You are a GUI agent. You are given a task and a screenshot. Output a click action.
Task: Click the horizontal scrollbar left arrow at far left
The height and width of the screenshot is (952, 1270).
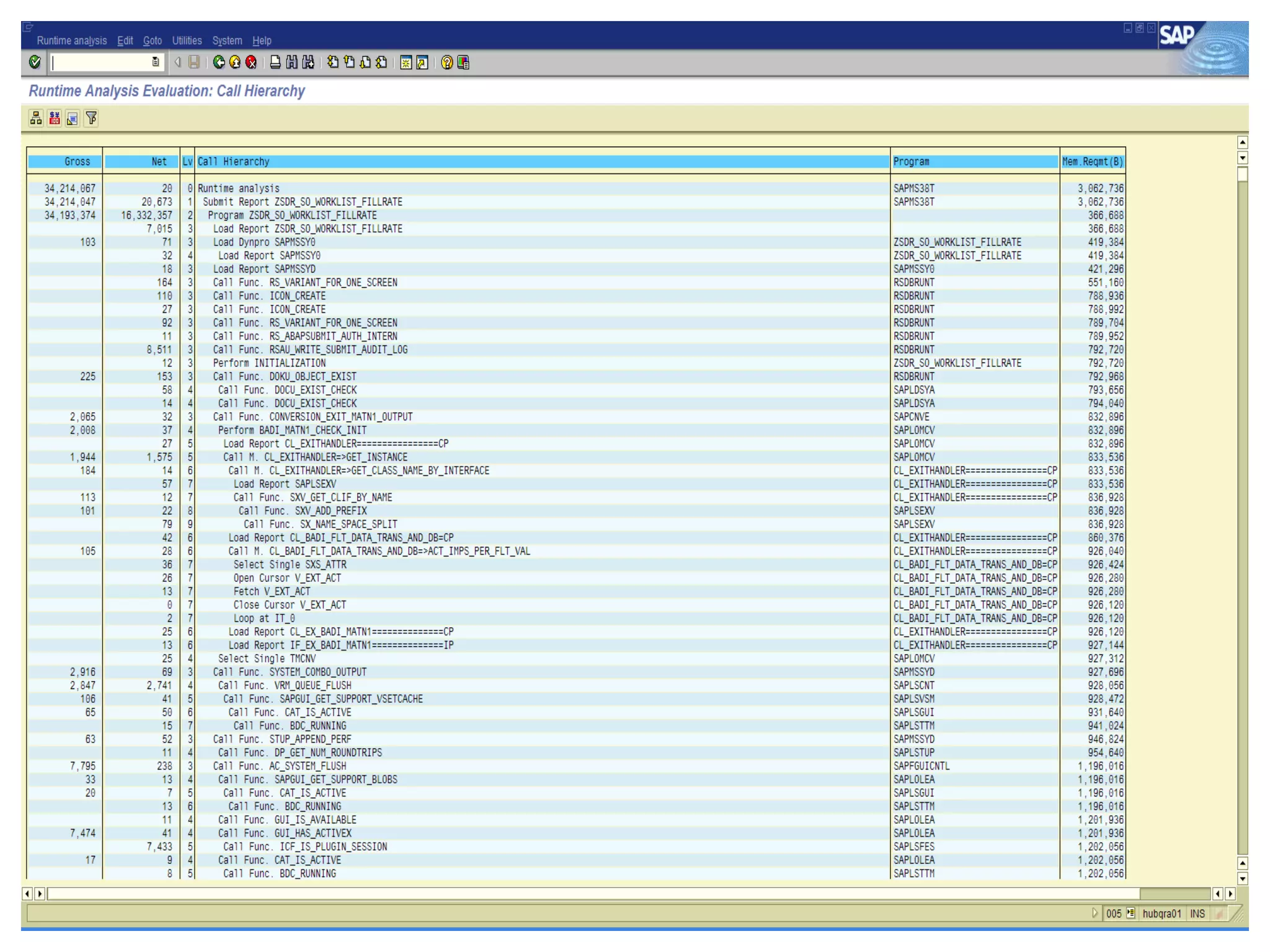pyautogui.click(x=27, y=894)
